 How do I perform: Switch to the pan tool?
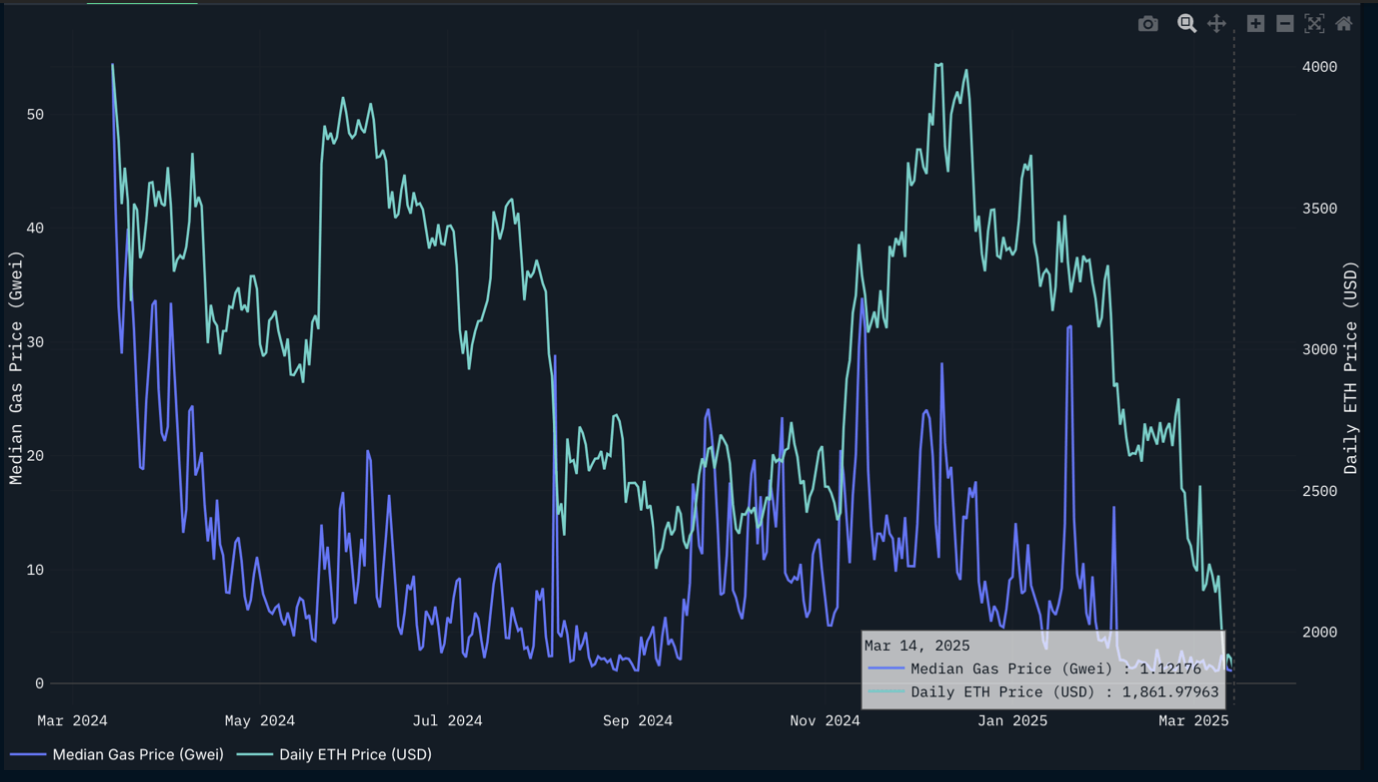(1216, 23)
